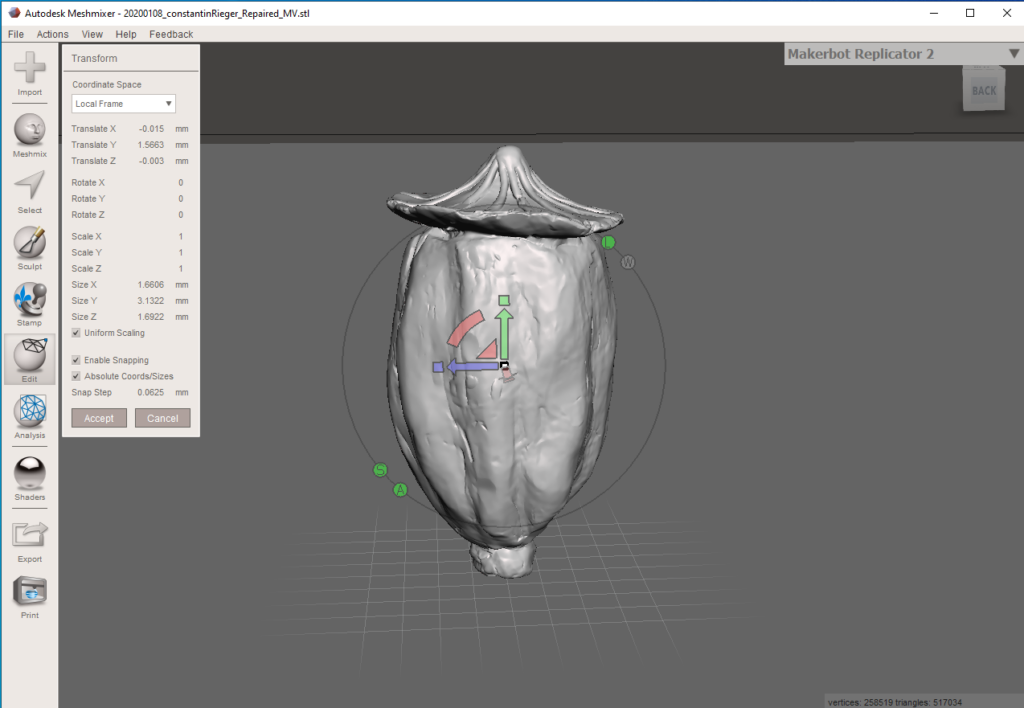Screen dimensions: 1024x708
Task: Click the Print icon
Action: [29, 598]
